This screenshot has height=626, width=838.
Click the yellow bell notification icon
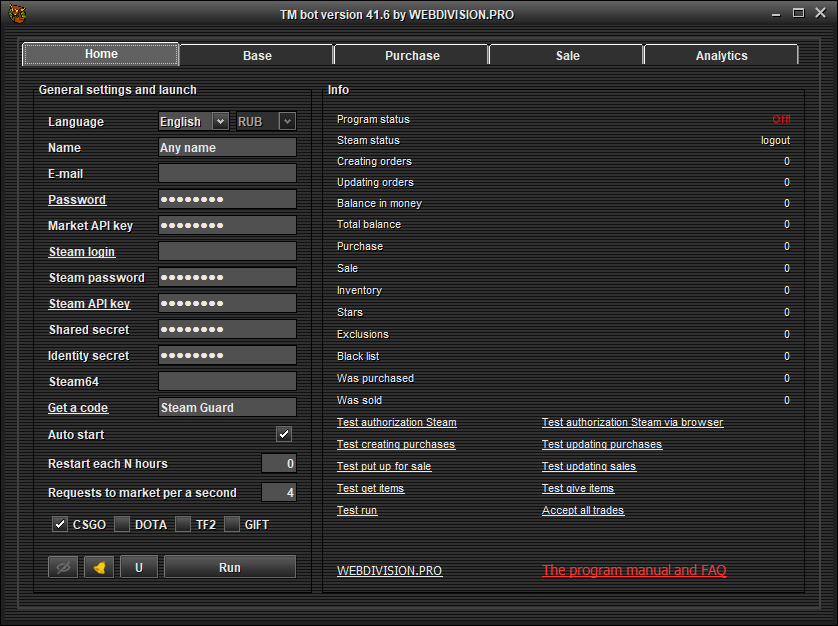click(99, 567)
